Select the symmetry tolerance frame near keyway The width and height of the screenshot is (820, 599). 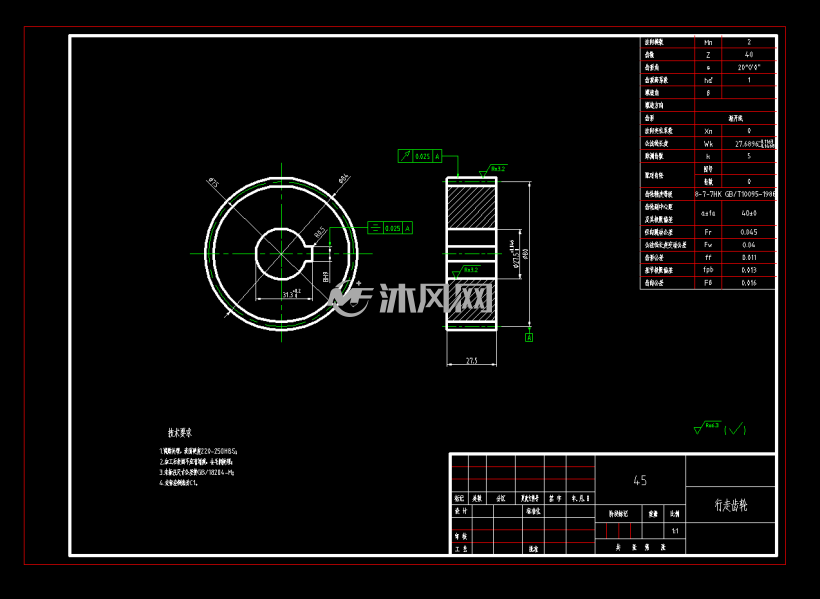click(390, 228)
